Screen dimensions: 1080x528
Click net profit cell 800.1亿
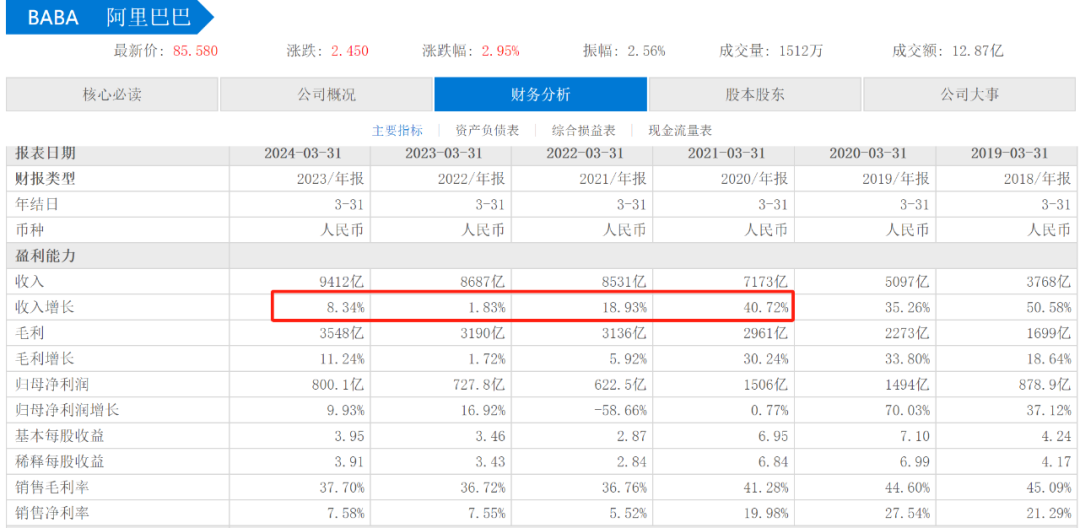tap(338, 385)
